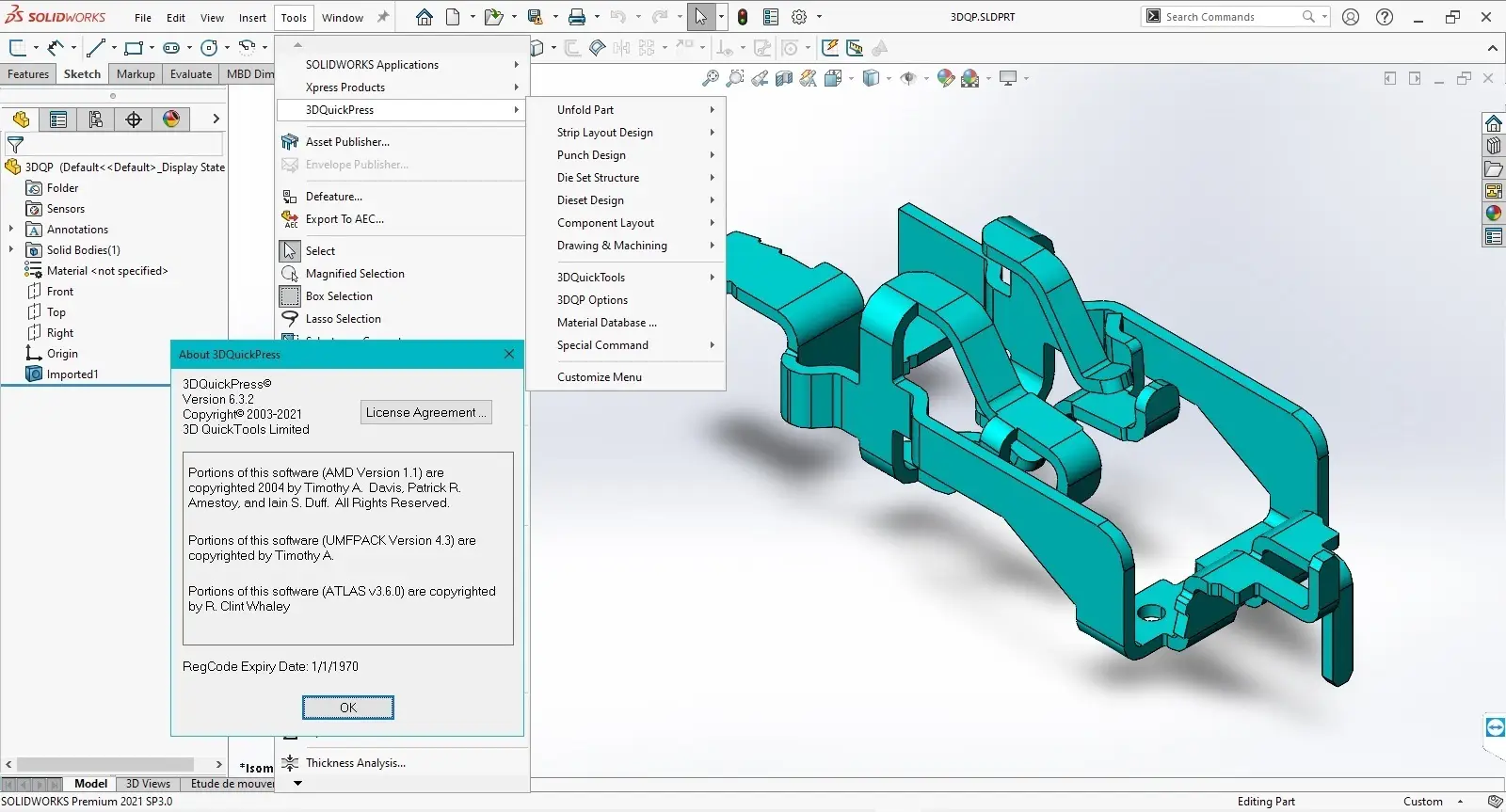Click Zoom to Area icon
This screenshot has width=1506, height=812.
coord(735,78)
